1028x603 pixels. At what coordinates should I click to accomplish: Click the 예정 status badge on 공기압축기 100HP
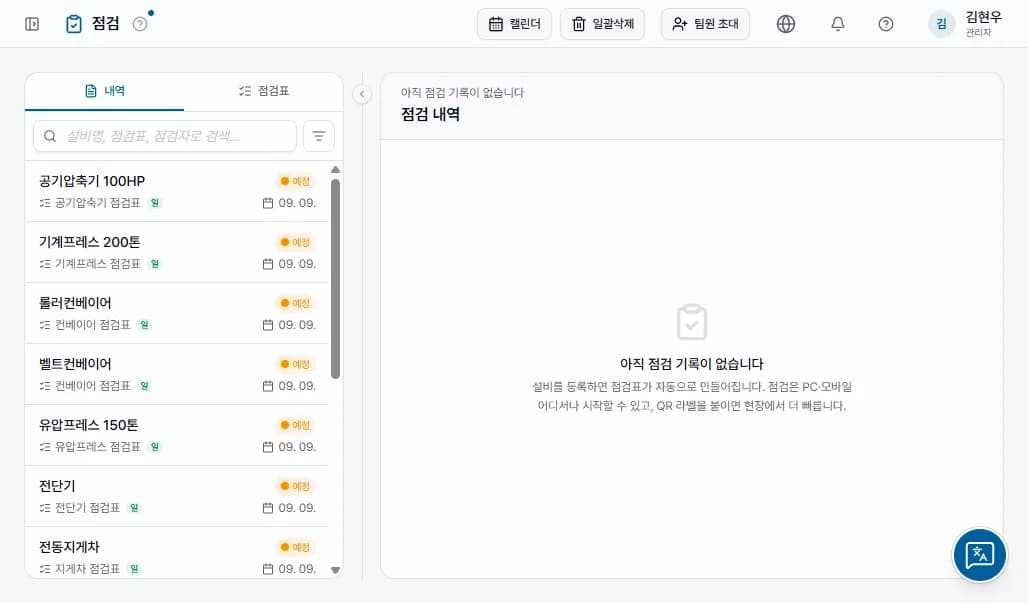(295, 181)
